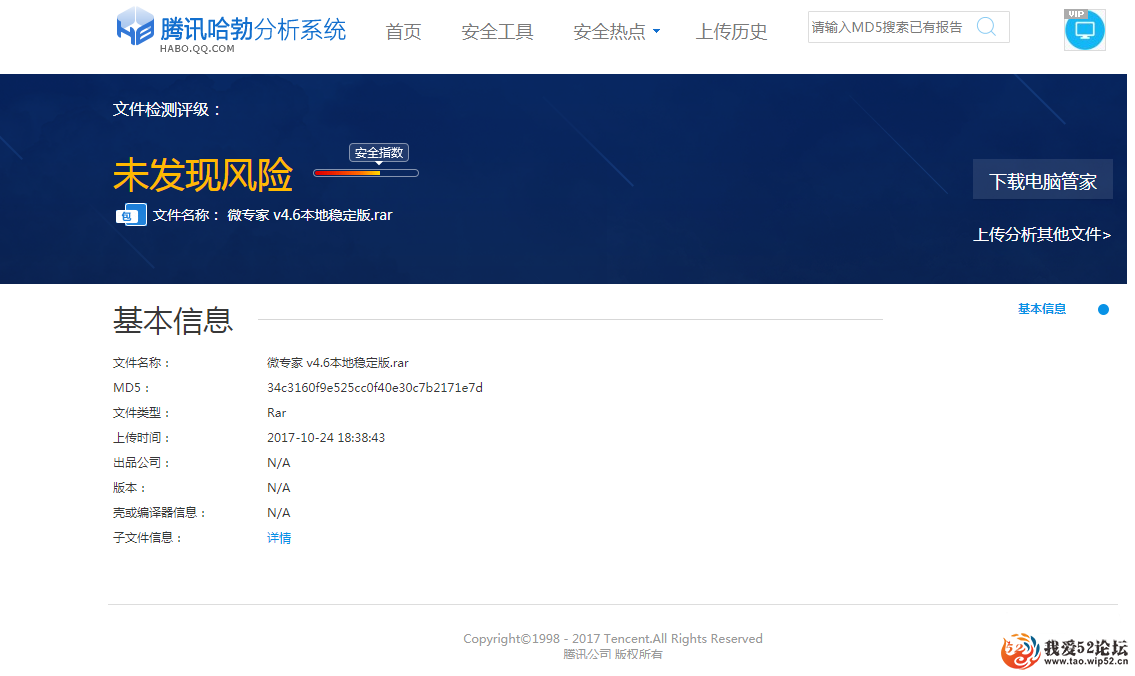Screen dimensions: 1135x676
Task: Click the Tencent Habo cube logo icon
Action: pos(135,26)
